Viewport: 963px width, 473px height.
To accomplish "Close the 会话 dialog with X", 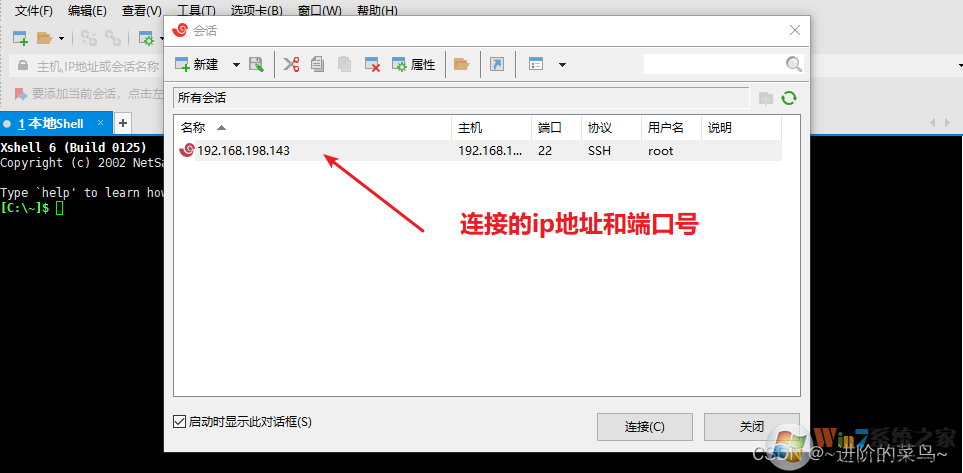I will coord(795,30).
